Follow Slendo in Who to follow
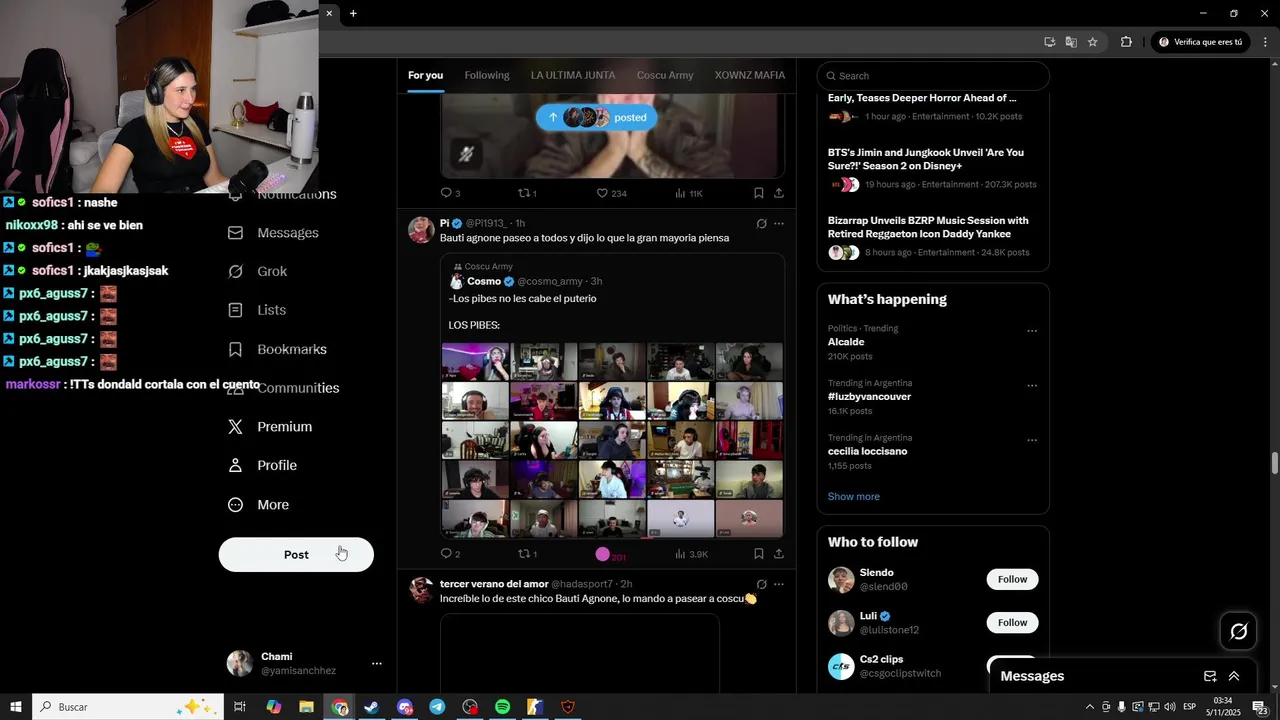This screenshot has width=1280, height=720. pos(1012,579)
